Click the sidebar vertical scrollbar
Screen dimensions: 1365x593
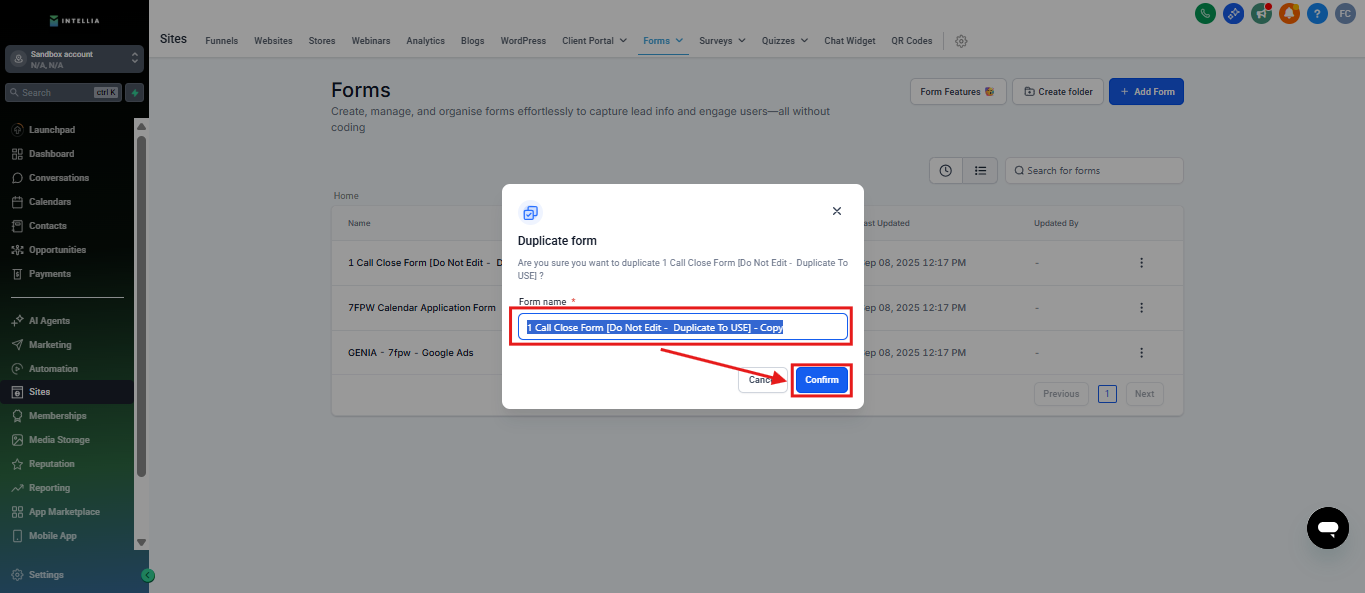141,300
